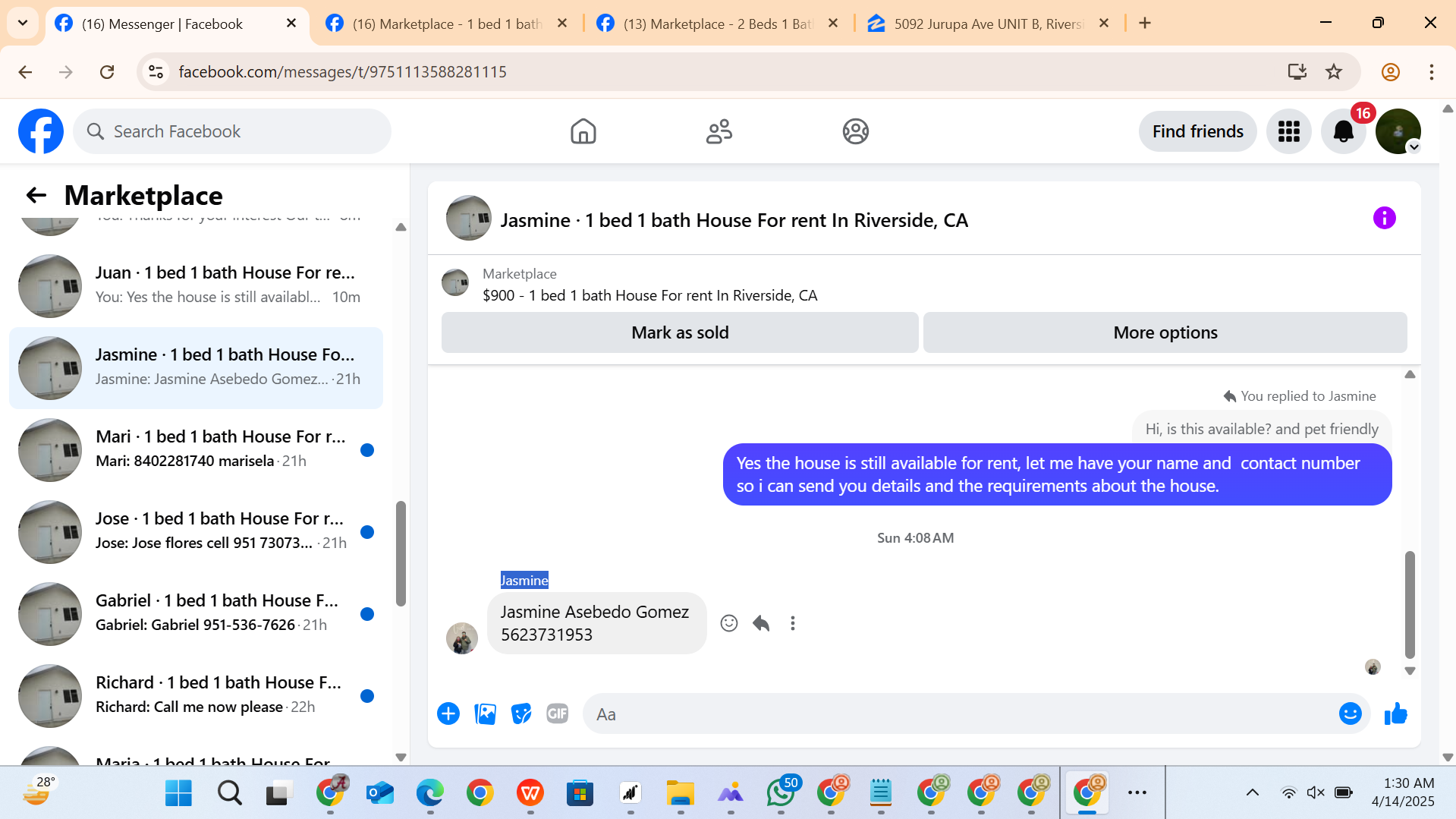Open Juan's conversation in the list
Viewport: 1456px width, 819px height.
196,286
